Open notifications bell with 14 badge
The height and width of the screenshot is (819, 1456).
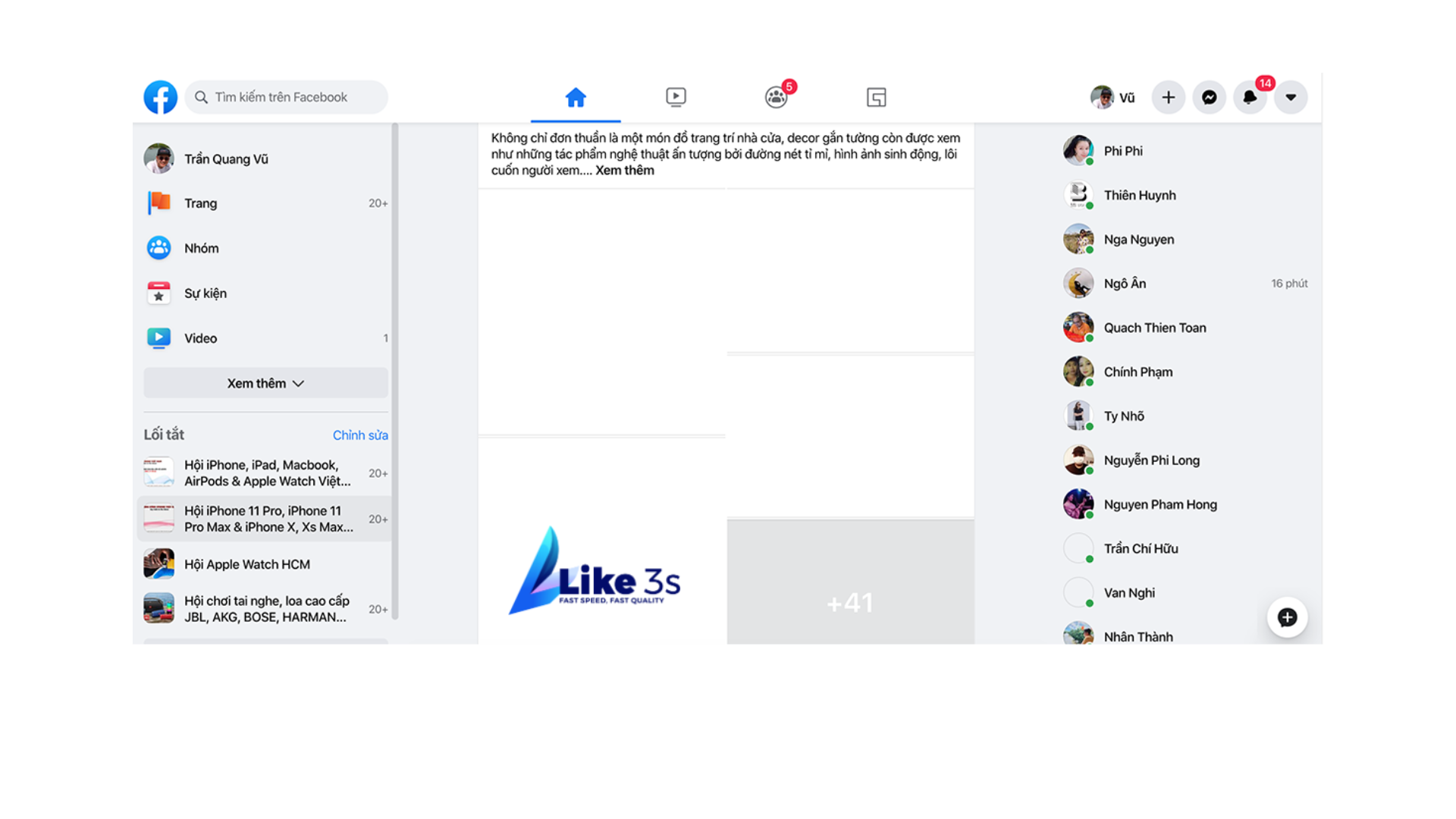point(1250,97)
